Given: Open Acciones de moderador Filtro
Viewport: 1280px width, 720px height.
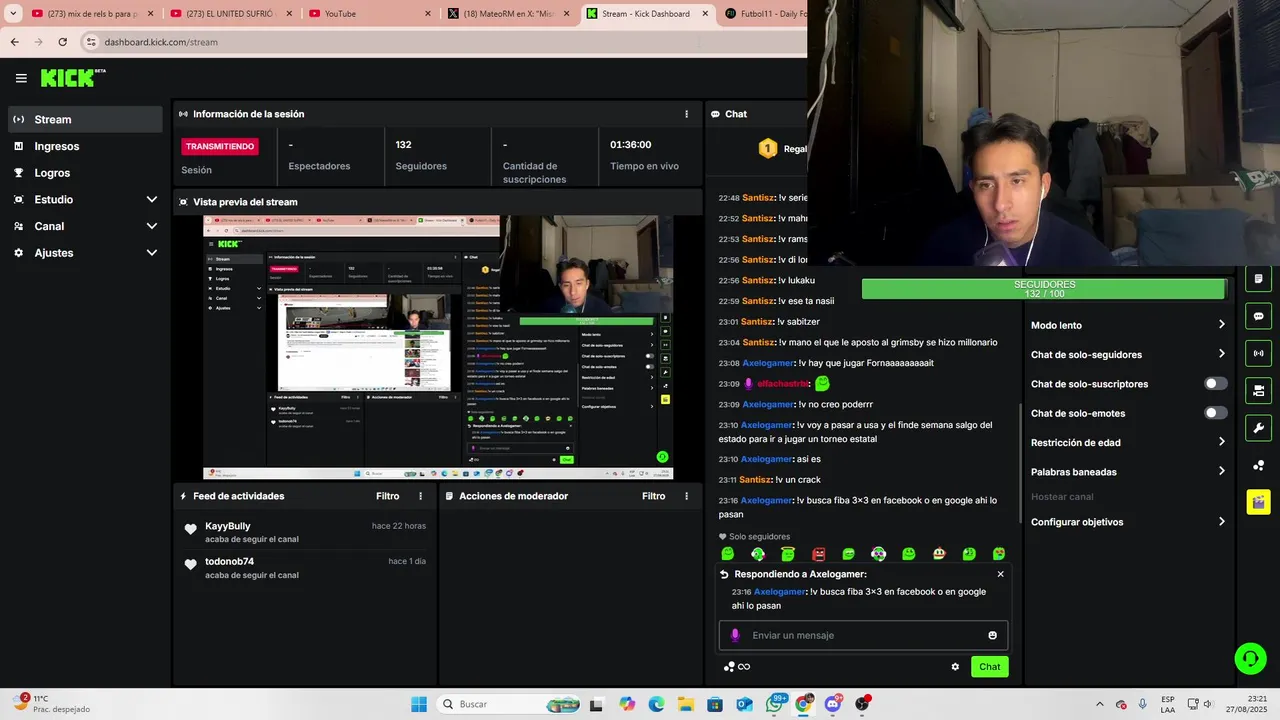Looking at the screenshot, I should point(653,496).
